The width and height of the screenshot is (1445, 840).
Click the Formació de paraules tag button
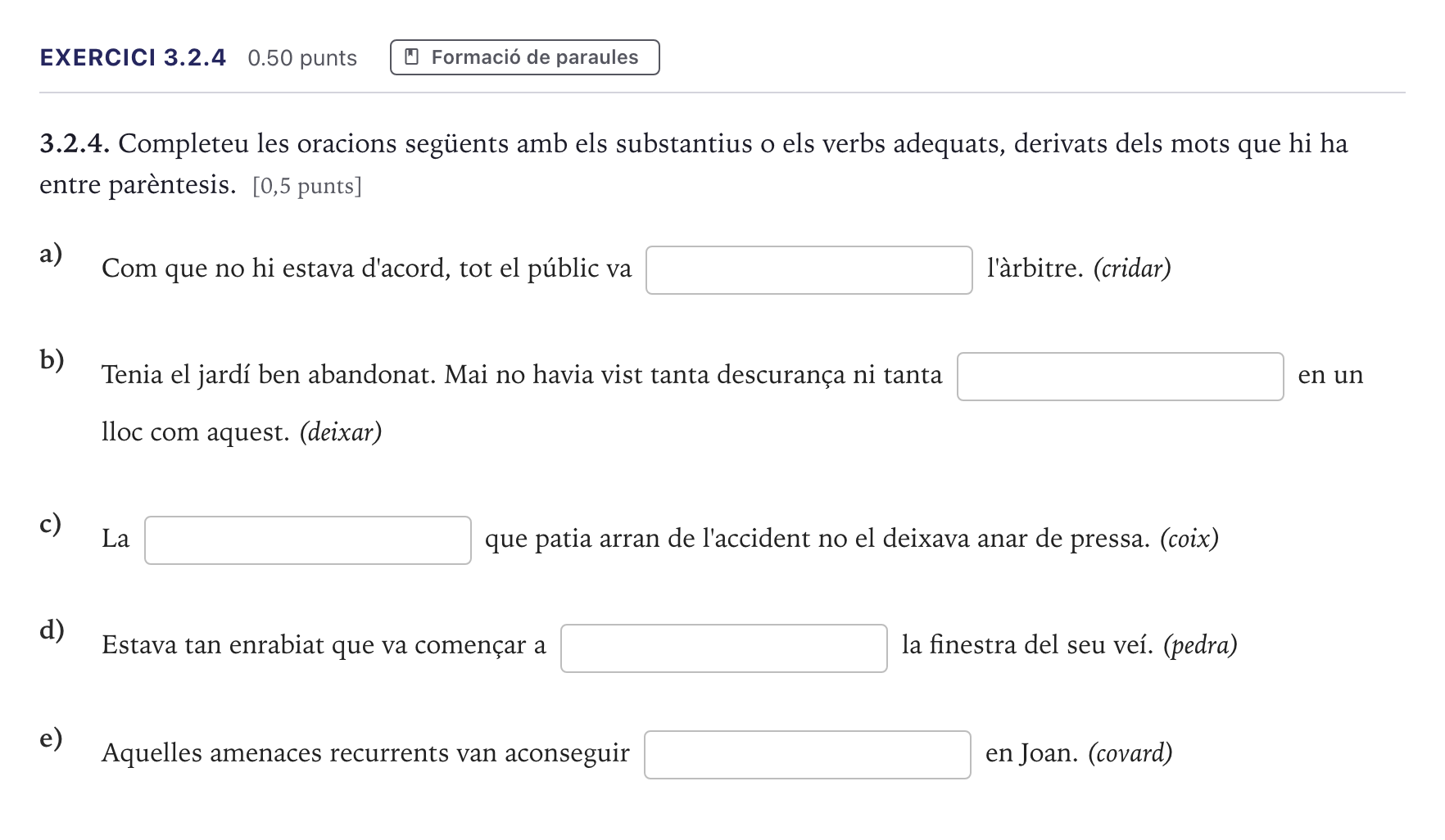pyautogui.click(x=524, y=57)
